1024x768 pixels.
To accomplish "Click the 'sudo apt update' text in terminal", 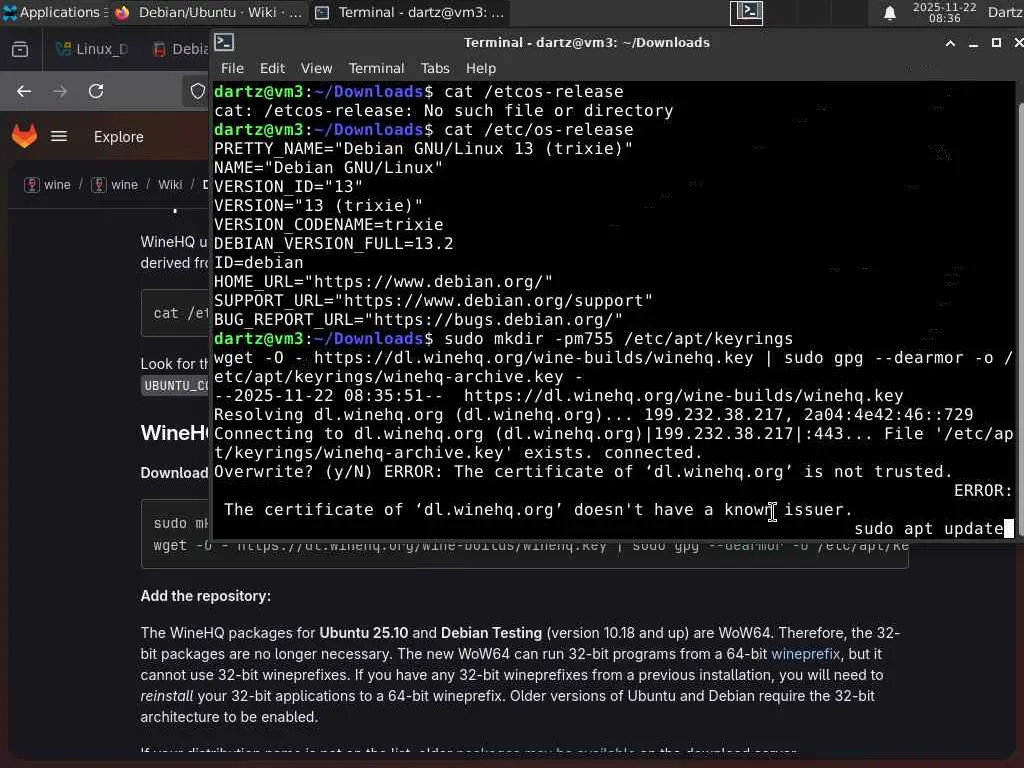I will (x=929, y=528).
